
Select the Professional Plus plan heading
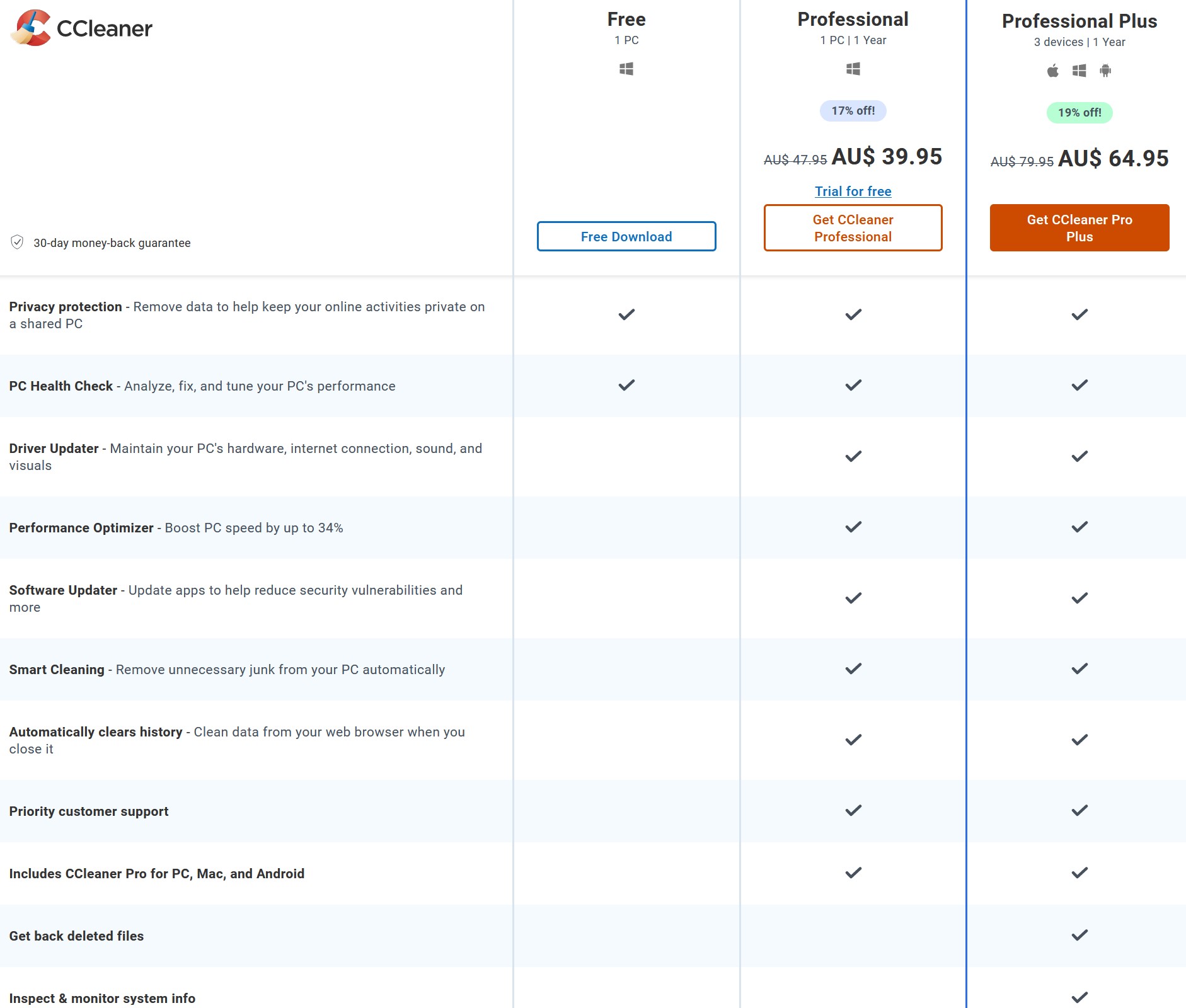[1079, 21]
